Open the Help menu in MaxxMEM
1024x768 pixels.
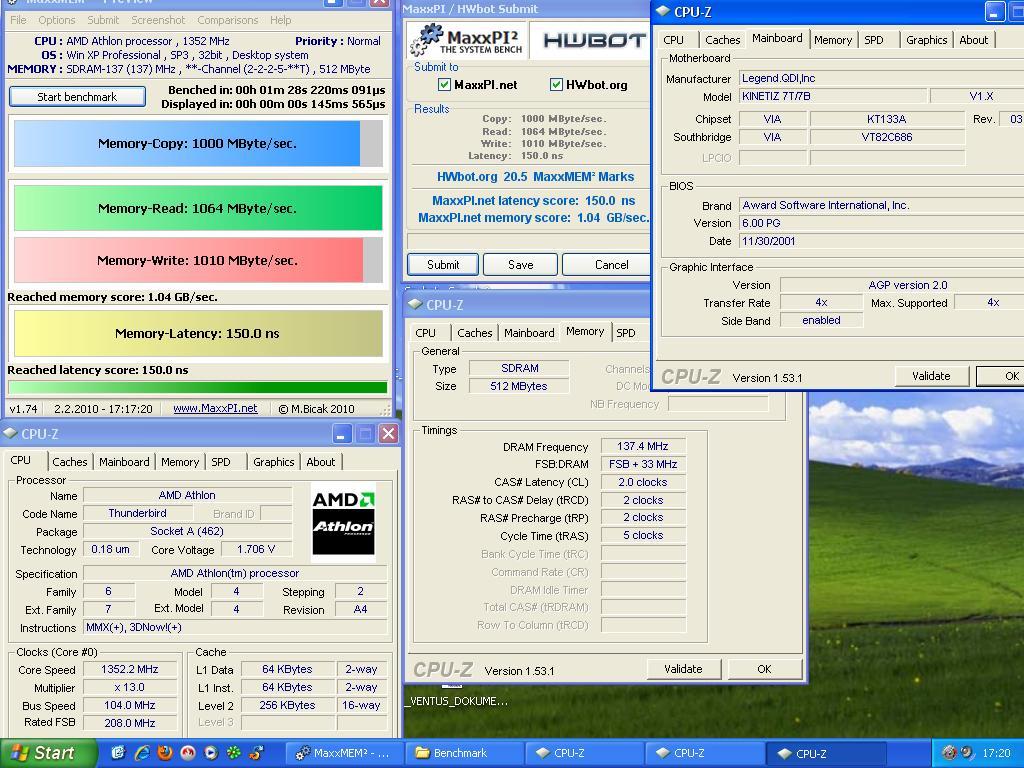click(x=281, y=20)
